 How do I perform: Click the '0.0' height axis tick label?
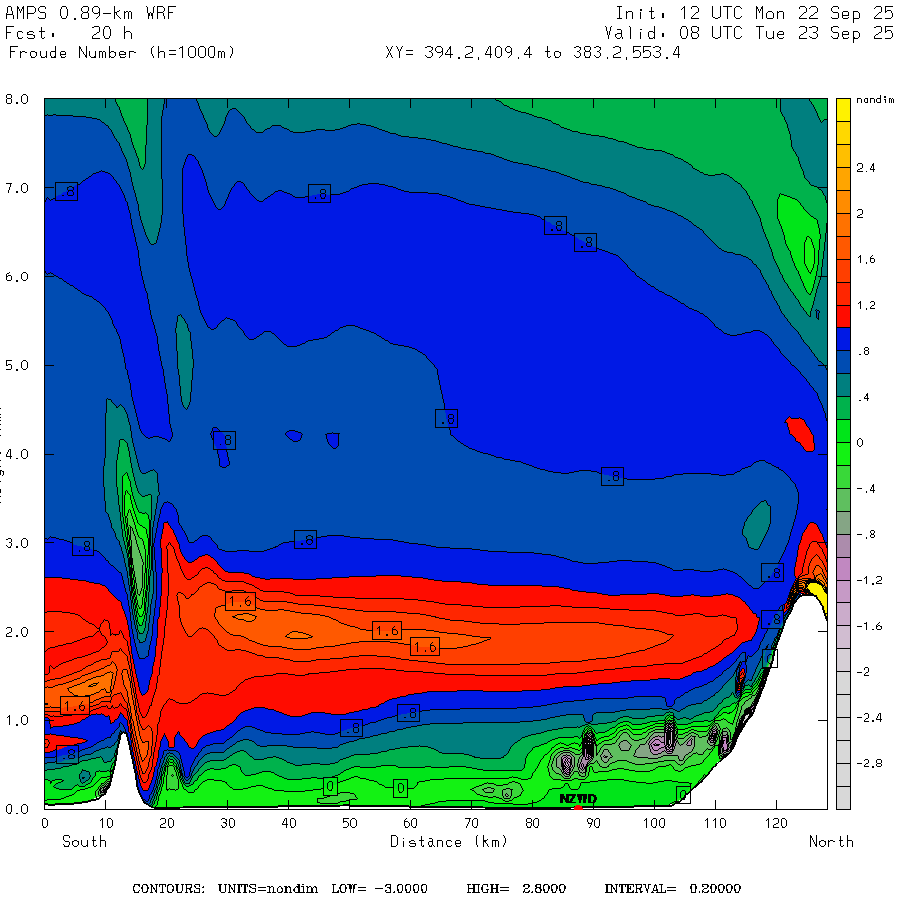tap(17, 809)
